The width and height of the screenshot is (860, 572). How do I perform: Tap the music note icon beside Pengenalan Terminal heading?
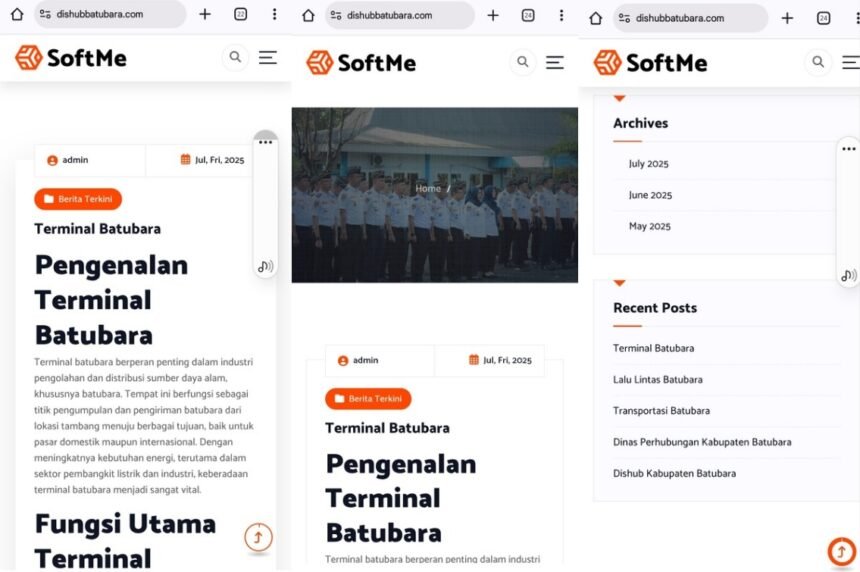pyautogui.click(x=265, y=266)
